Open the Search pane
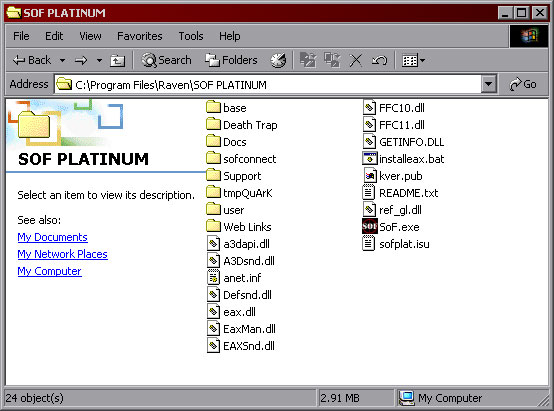The image size is (554, 411). pos(166,60)
